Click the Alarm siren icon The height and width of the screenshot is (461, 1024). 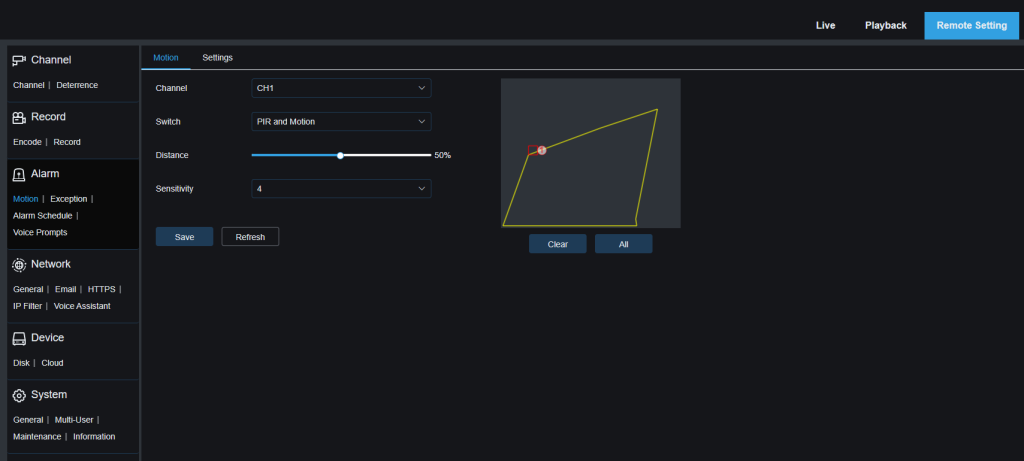coord(19,174)
